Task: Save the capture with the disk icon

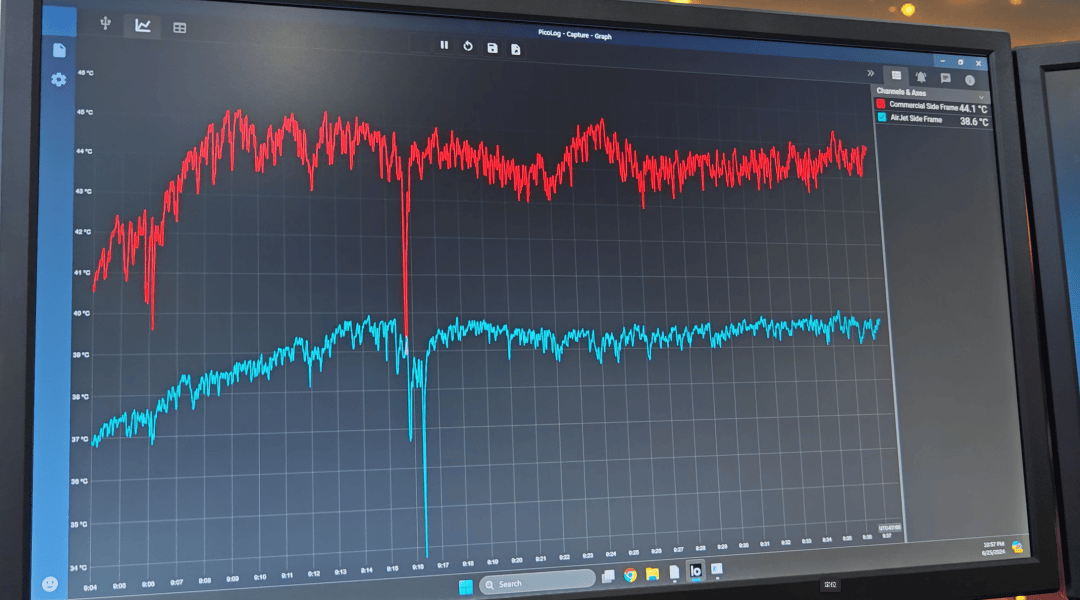Action: tap(492, 48)
